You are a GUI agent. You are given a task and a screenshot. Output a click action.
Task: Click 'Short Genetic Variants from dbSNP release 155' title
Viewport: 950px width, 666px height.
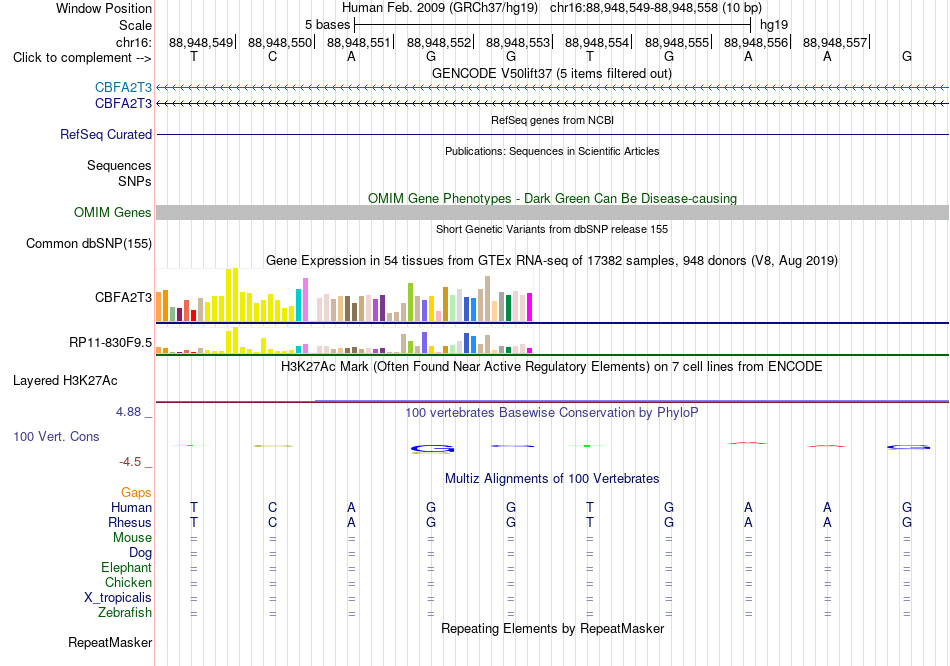pos(552,229)
